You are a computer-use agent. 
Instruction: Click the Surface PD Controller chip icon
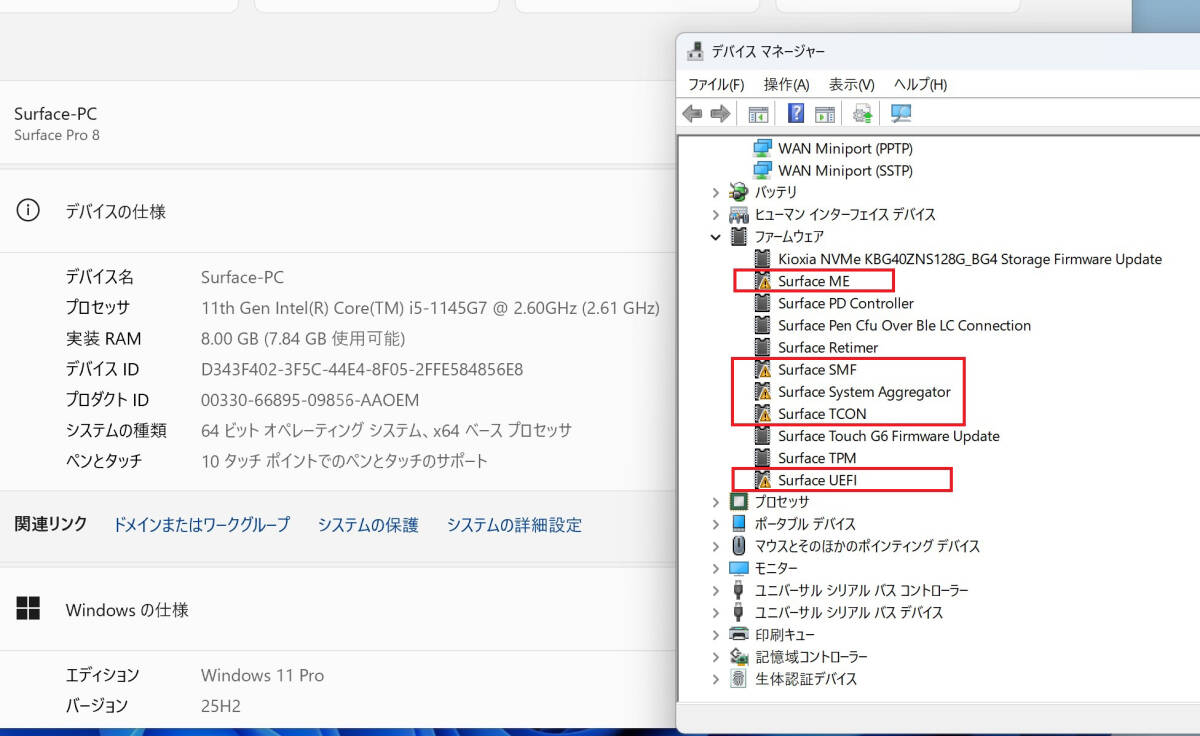point(763,303)
